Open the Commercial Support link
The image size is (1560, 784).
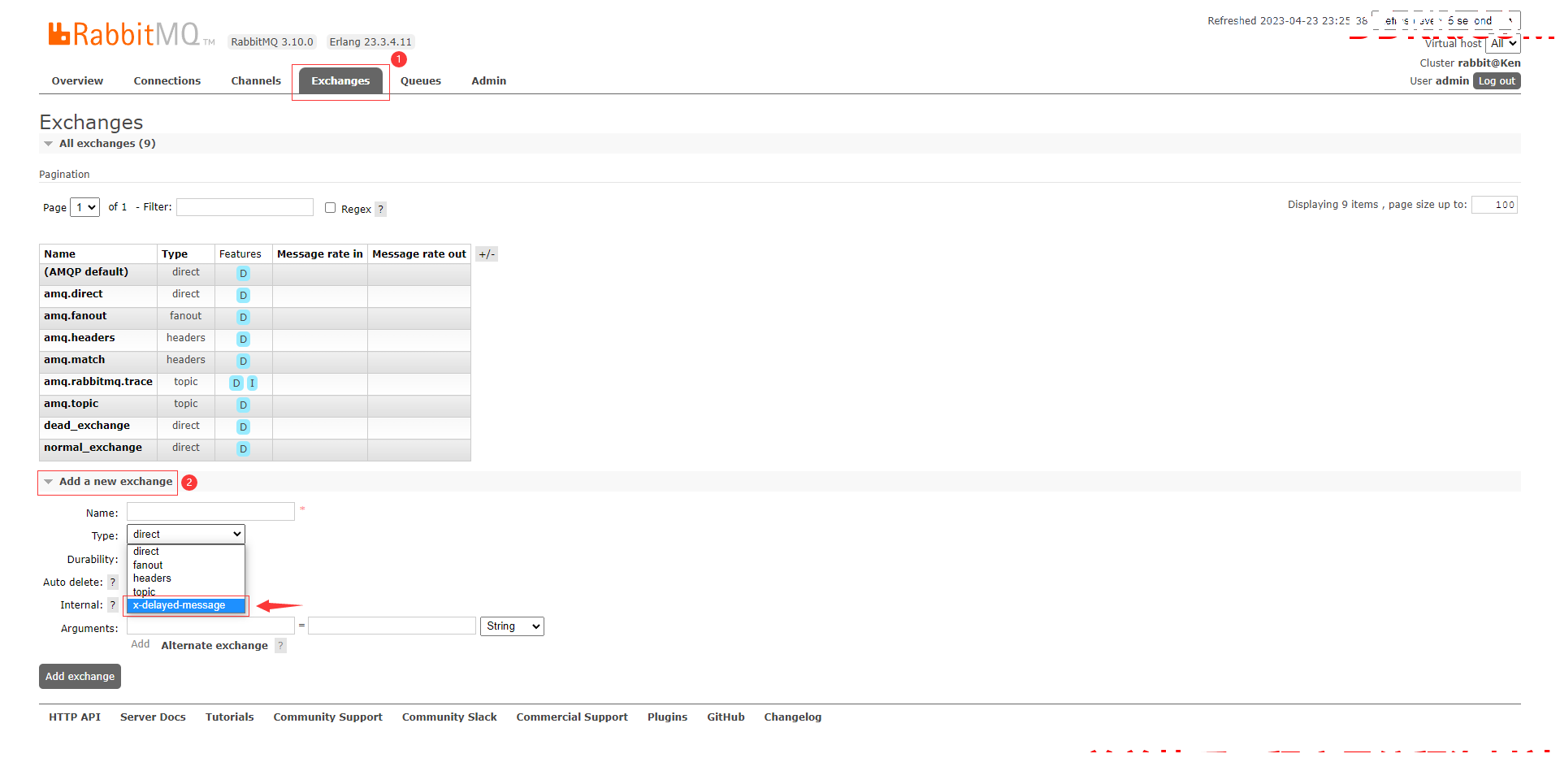coord(572,717)
